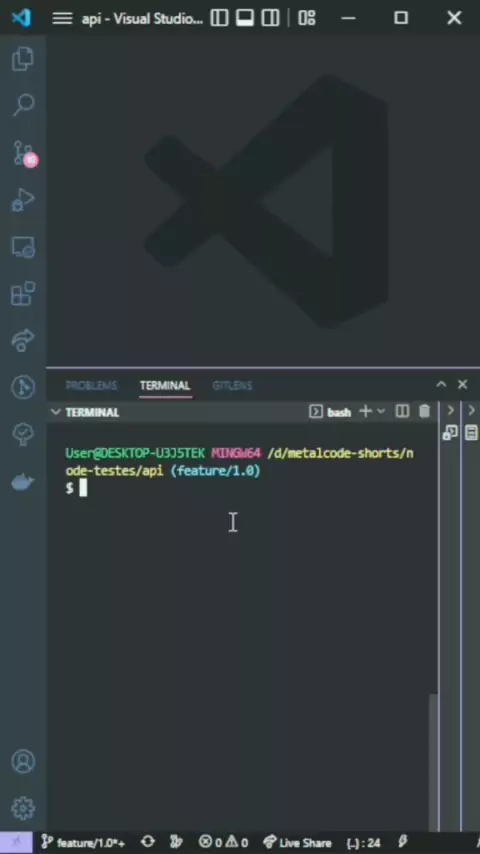Close the bottom panel

463,385
